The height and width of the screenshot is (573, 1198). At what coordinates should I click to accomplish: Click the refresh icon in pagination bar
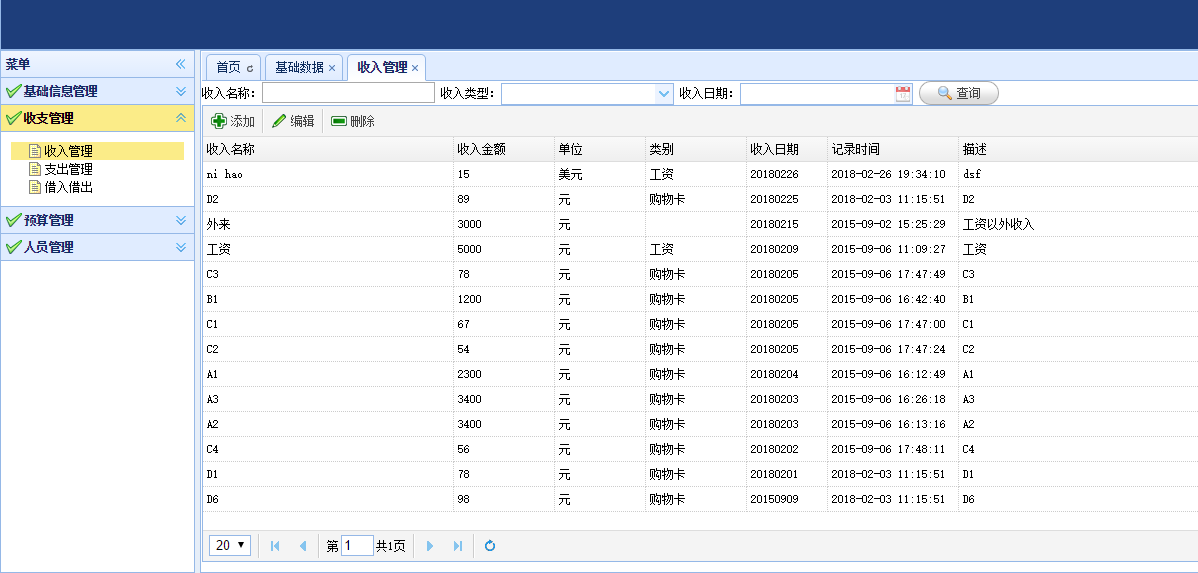tap(490, 546)
